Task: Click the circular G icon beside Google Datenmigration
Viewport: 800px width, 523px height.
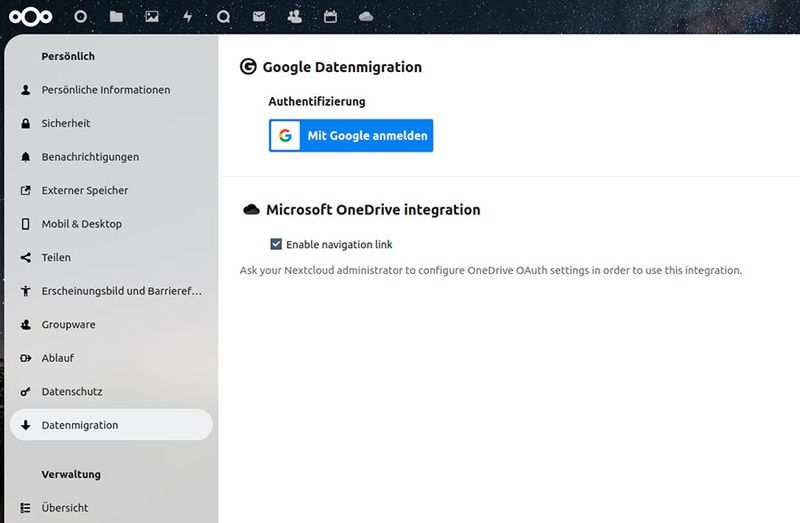Action: point(248,67)
